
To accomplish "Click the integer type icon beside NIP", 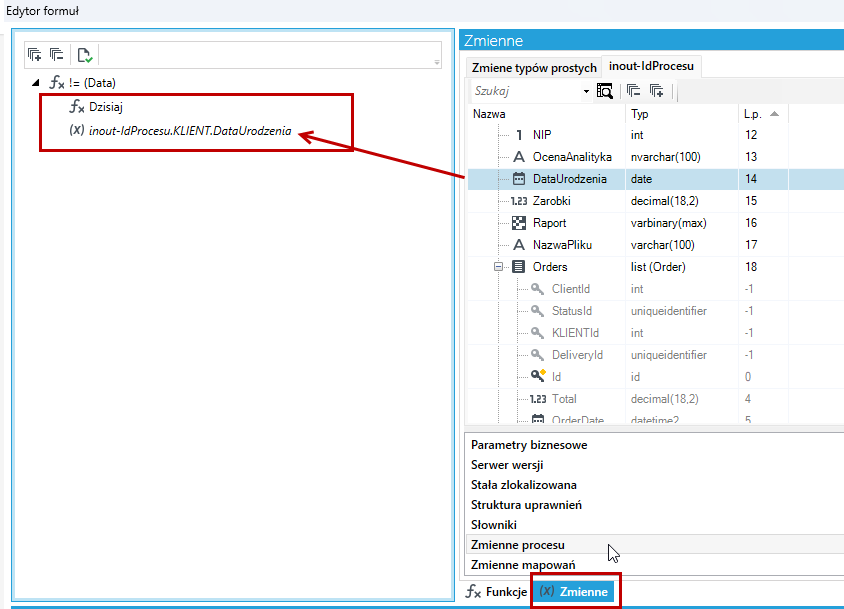I will [519, 135].
